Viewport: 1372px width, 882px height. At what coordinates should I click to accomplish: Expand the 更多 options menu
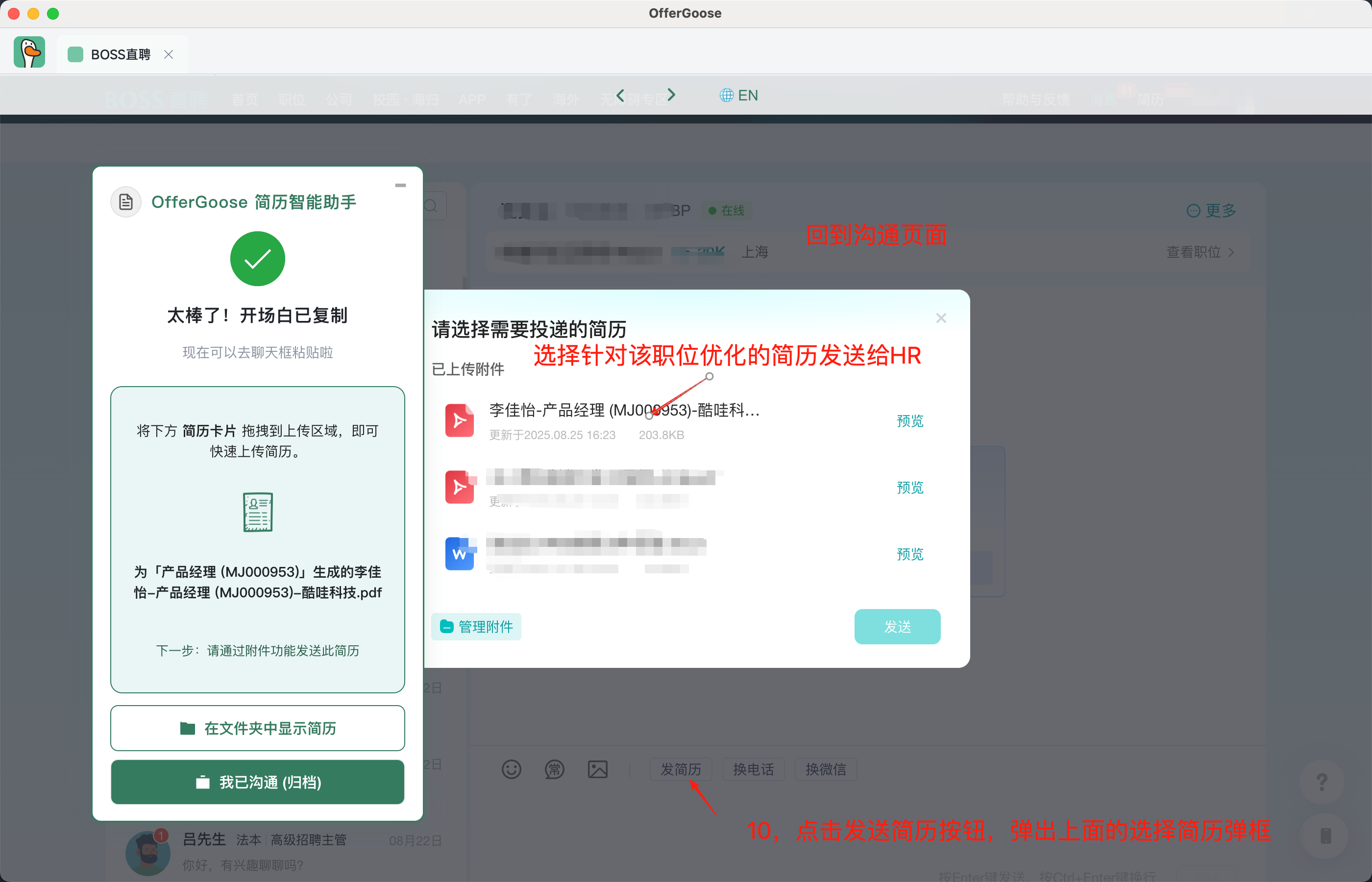[x=1212, y=211]
